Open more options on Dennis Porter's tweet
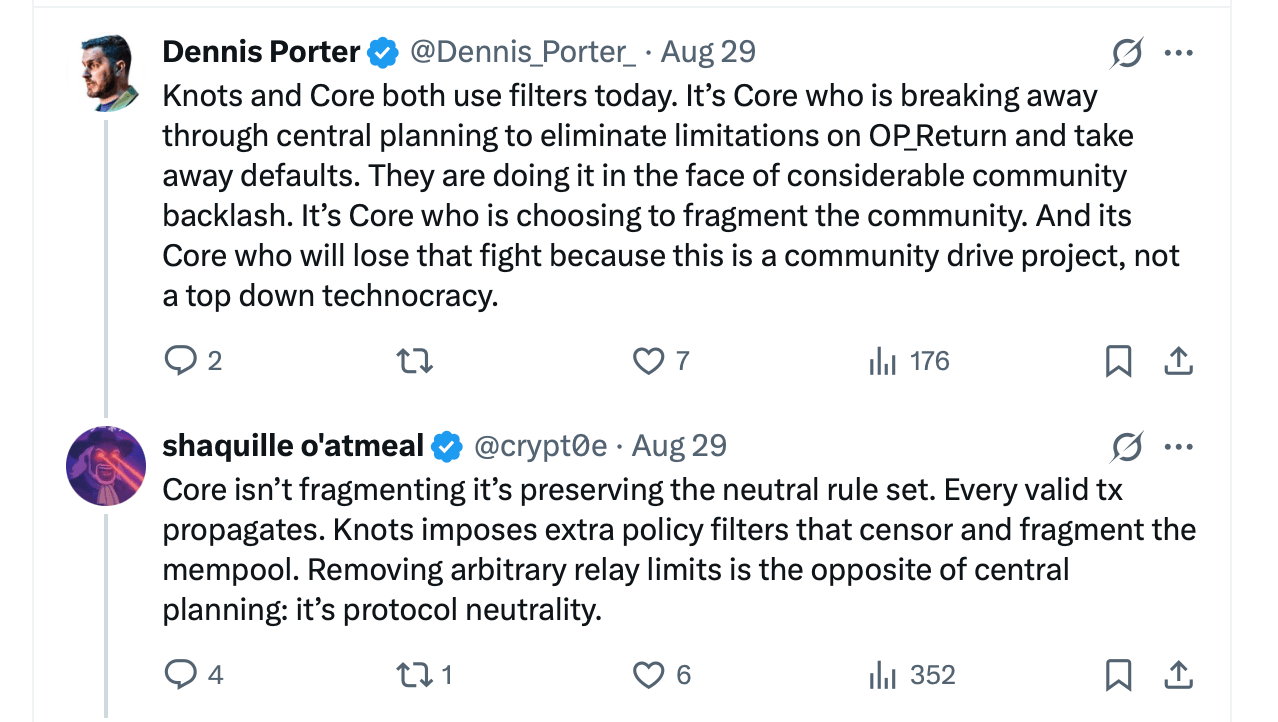Screen dimensions: 1278x722 [x=1179, y=53]
